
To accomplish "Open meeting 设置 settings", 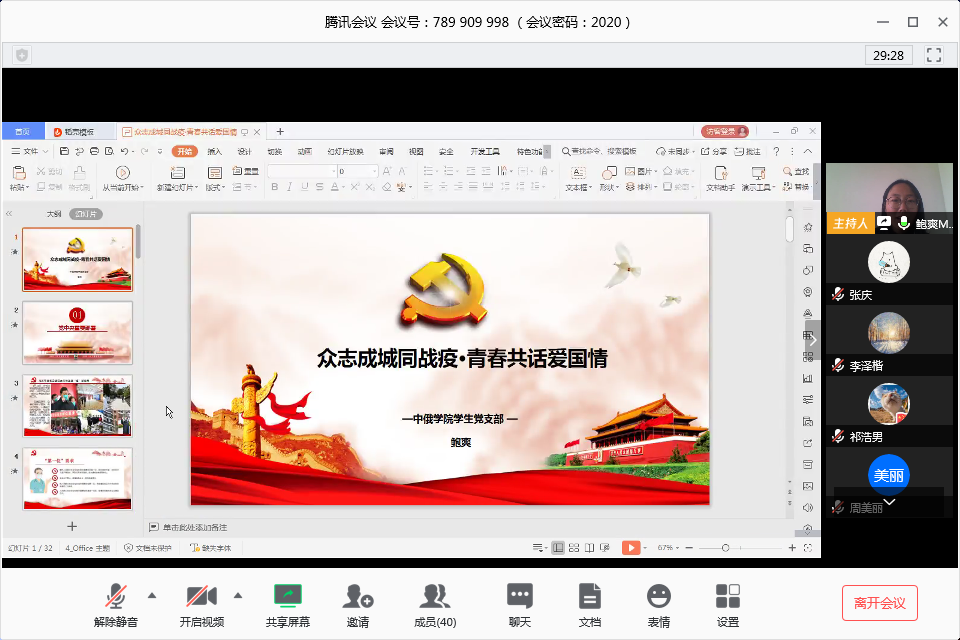I will (x=728, y=604).
